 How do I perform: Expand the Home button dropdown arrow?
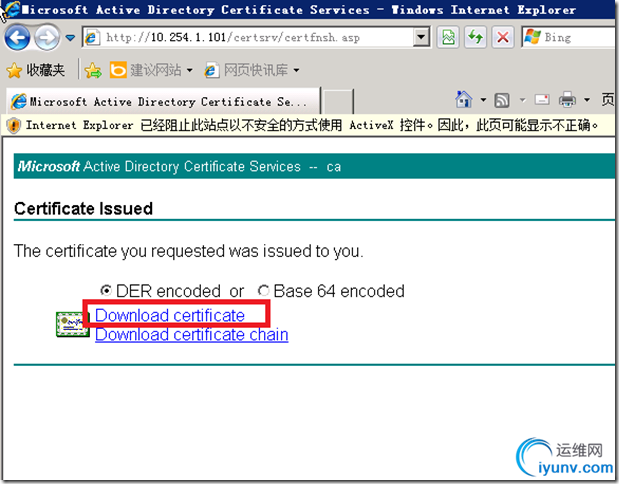click(483, 100)
